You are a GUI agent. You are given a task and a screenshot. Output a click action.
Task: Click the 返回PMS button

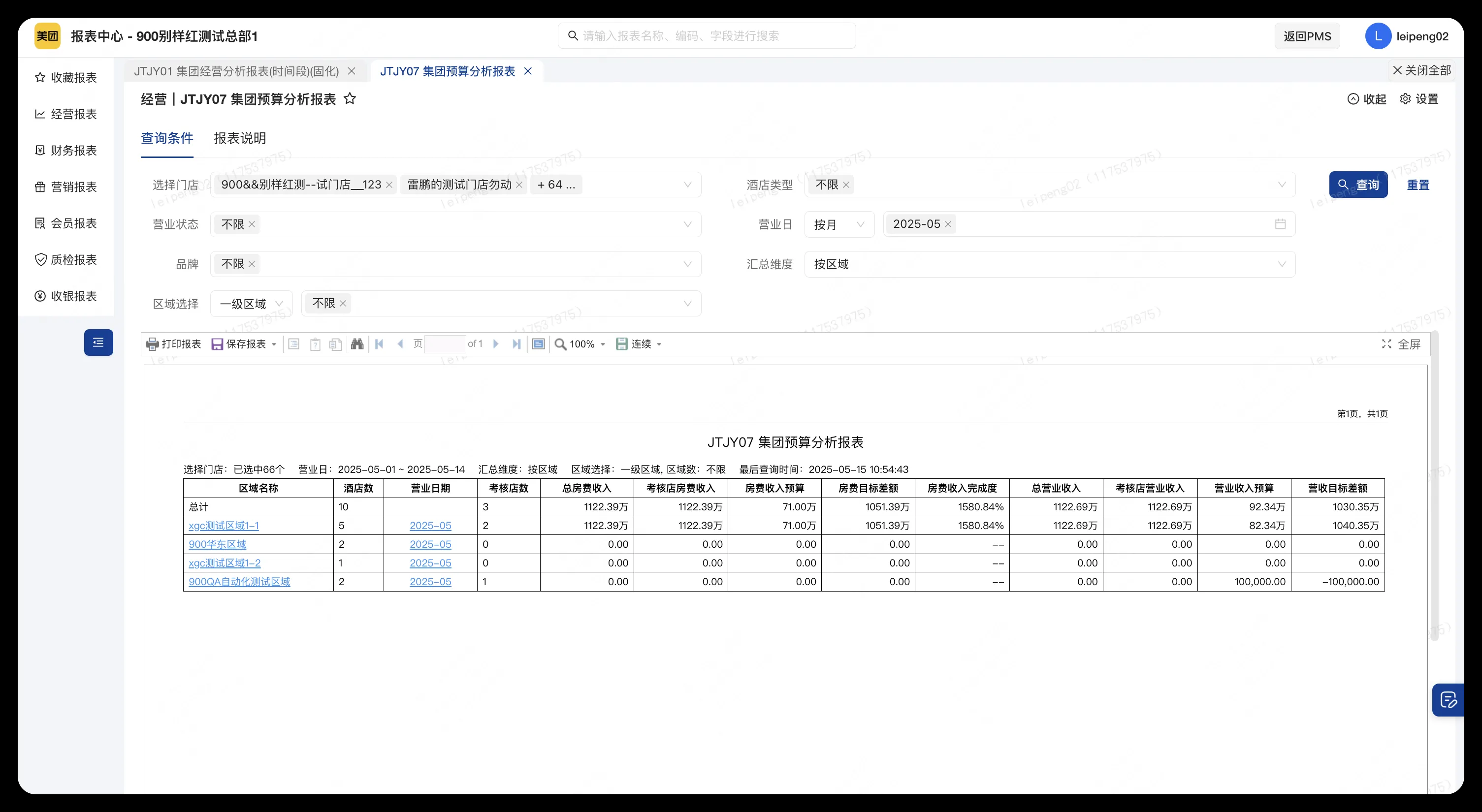1307,36
